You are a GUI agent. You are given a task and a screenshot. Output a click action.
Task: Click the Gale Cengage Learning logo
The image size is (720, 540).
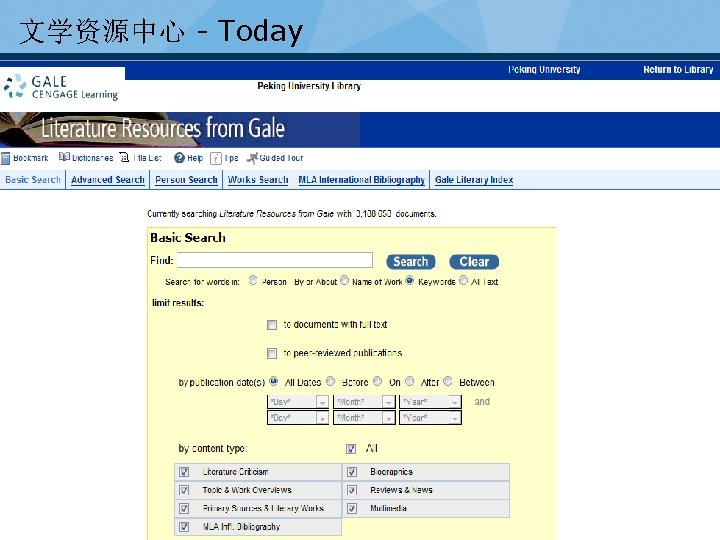click(x=62, y=87)
